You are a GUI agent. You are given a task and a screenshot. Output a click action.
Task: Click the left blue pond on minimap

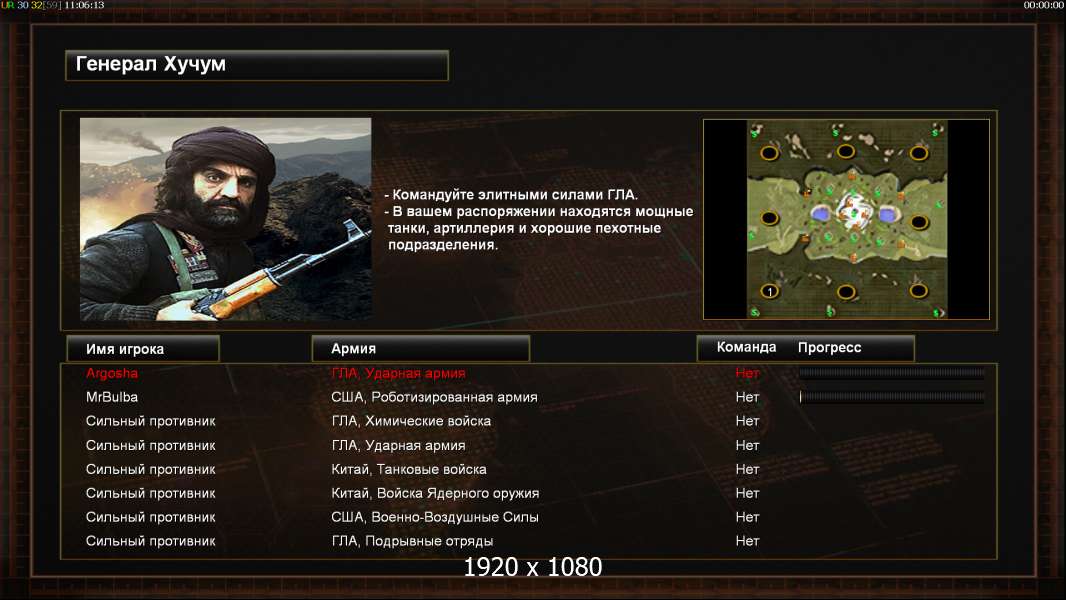click(822, 214)
